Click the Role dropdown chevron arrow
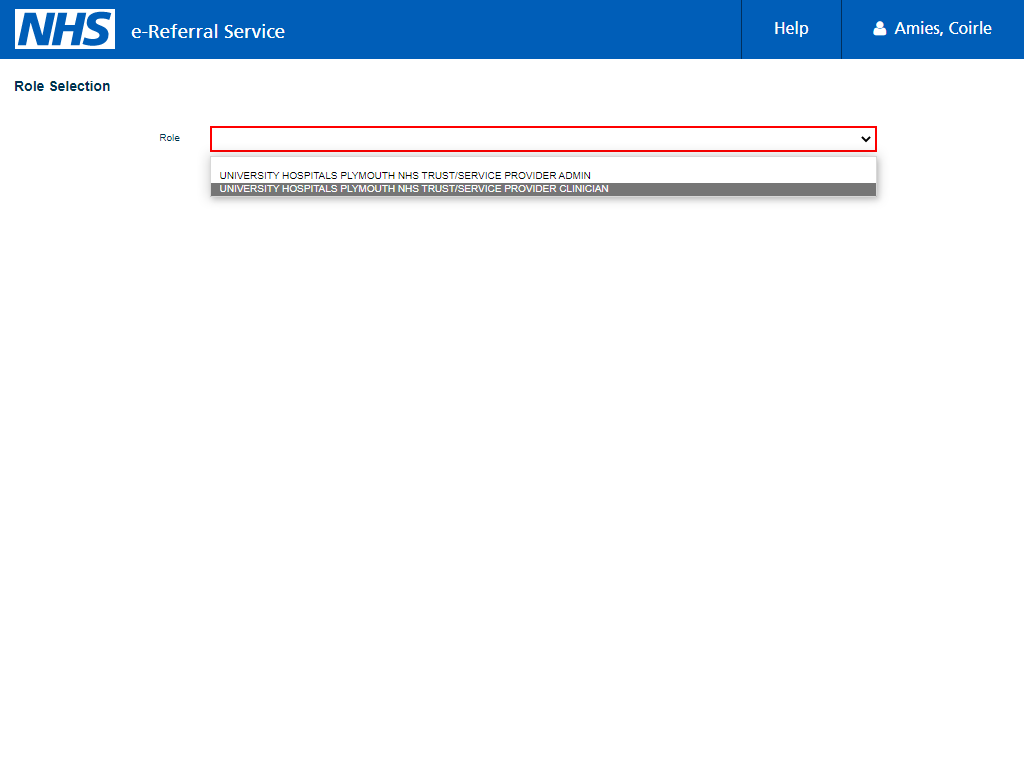1024x768 pixels. (865, 139)
